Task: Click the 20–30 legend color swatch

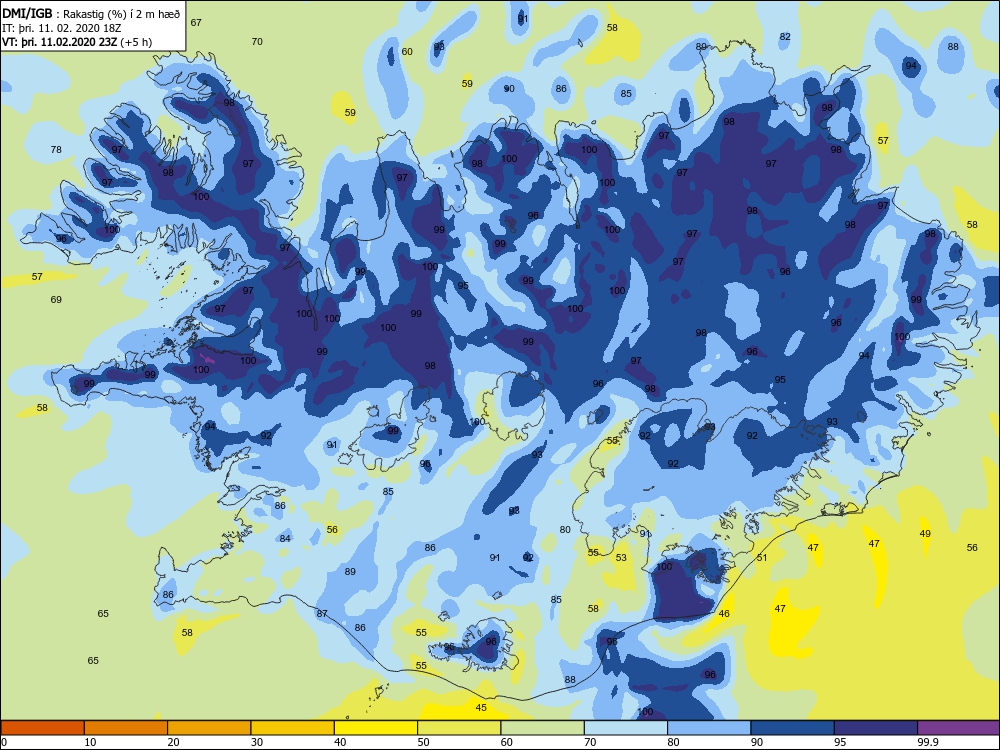Action: [x=209, y=728]
